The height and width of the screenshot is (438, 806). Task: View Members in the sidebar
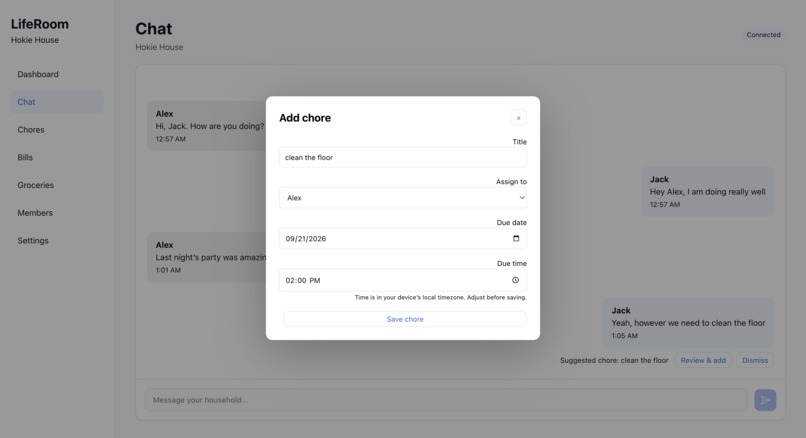(57, 213)
